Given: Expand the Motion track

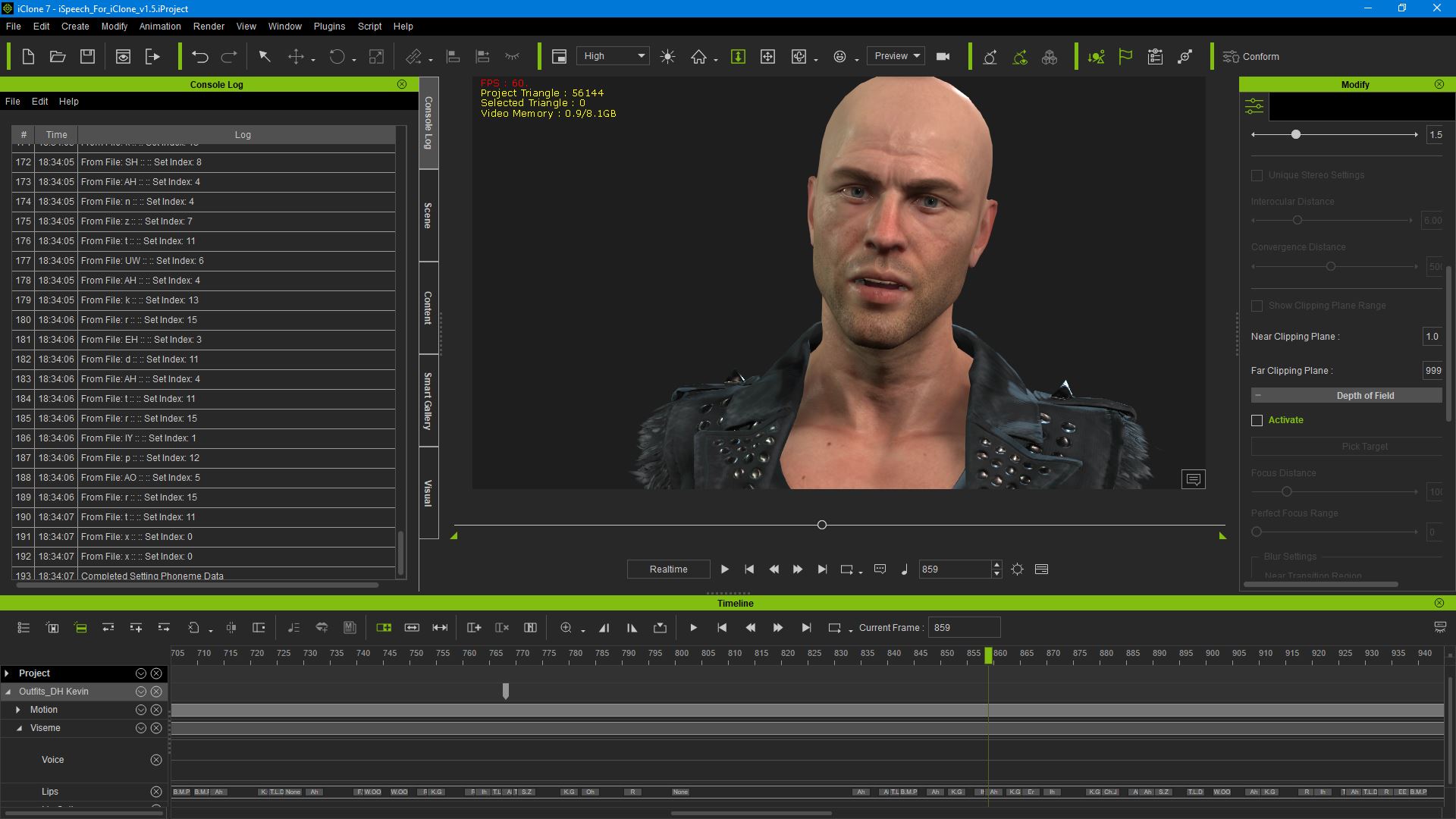Looking at the screenshot, I should (x=18, y=710).
